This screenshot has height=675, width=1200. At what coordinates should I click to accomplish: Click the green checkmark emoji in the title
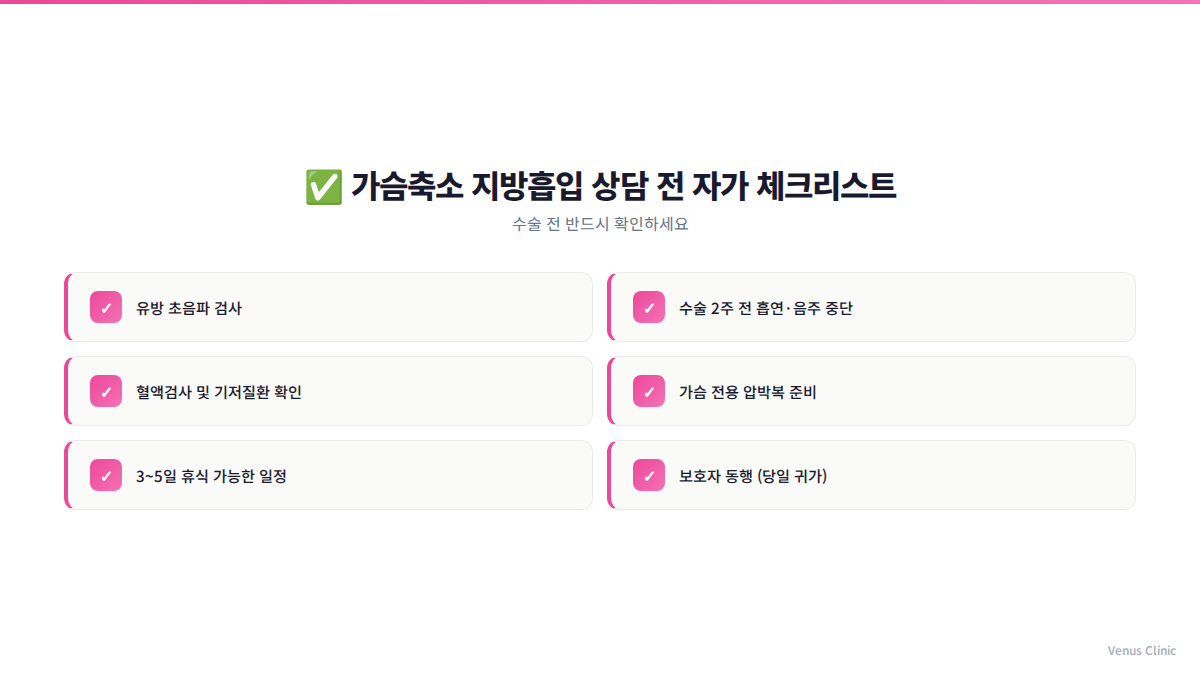[323, 187]
